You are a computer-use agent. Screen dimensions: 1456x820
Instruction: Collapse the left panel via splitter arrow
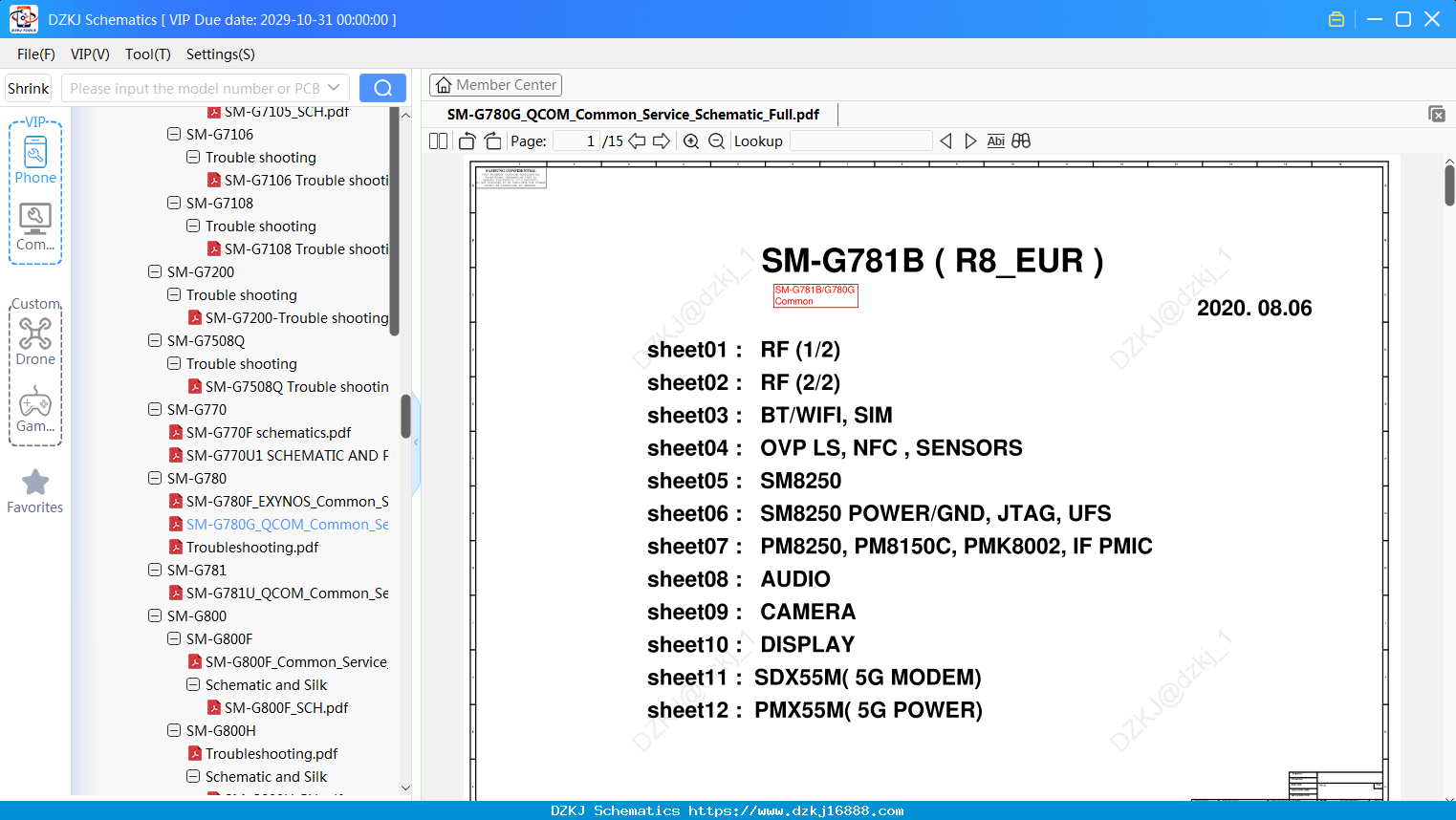tap(416, 442)
